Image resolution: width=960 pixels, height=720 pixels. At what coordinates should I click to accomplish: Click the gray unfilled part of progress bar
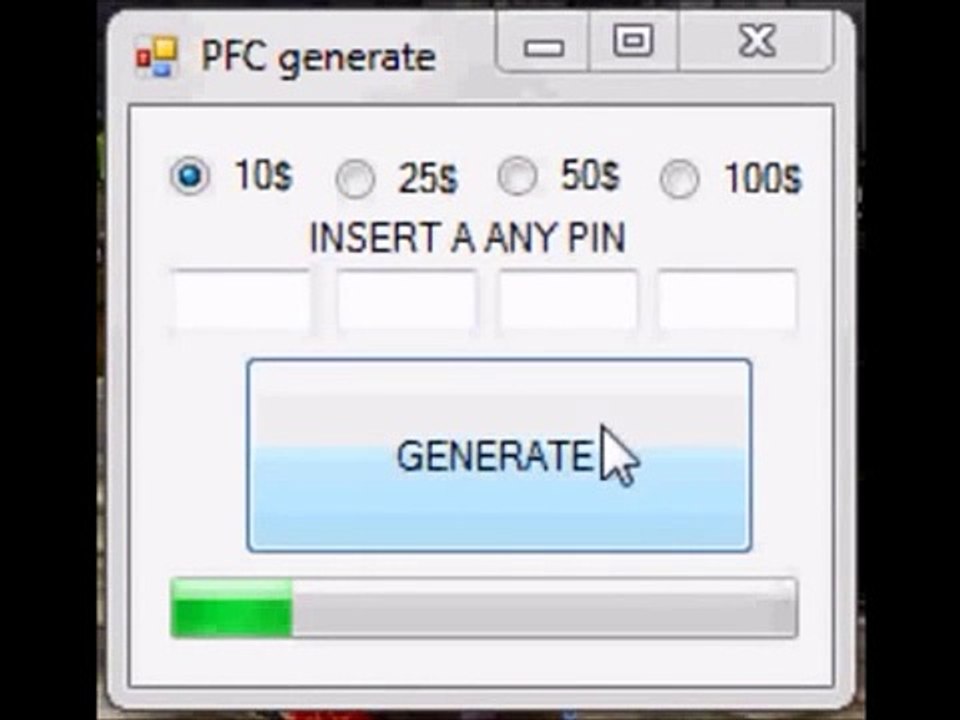544,608
